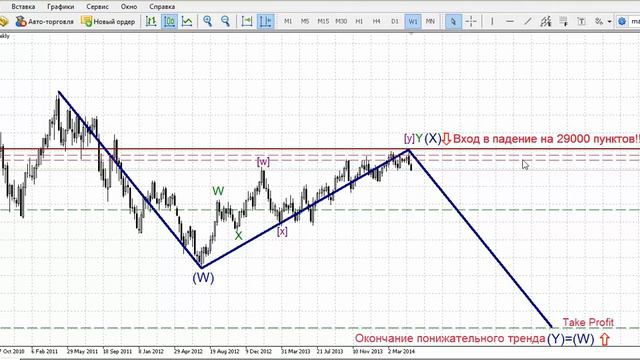Select the M30 timeframe
Screen dimensions: 640x360
[341, 21]
